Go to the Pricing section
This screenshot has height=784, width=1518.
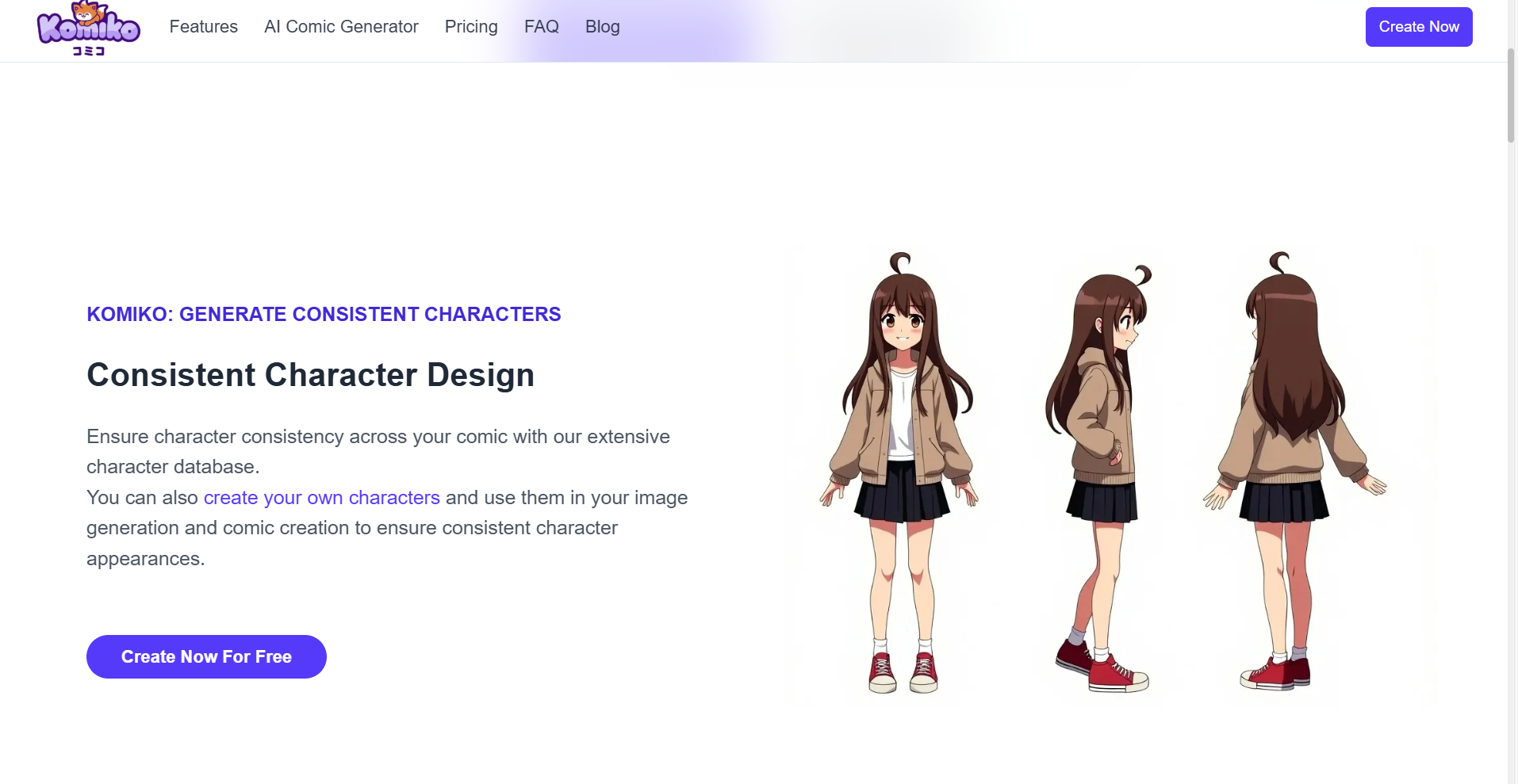(x=471, y=27)
